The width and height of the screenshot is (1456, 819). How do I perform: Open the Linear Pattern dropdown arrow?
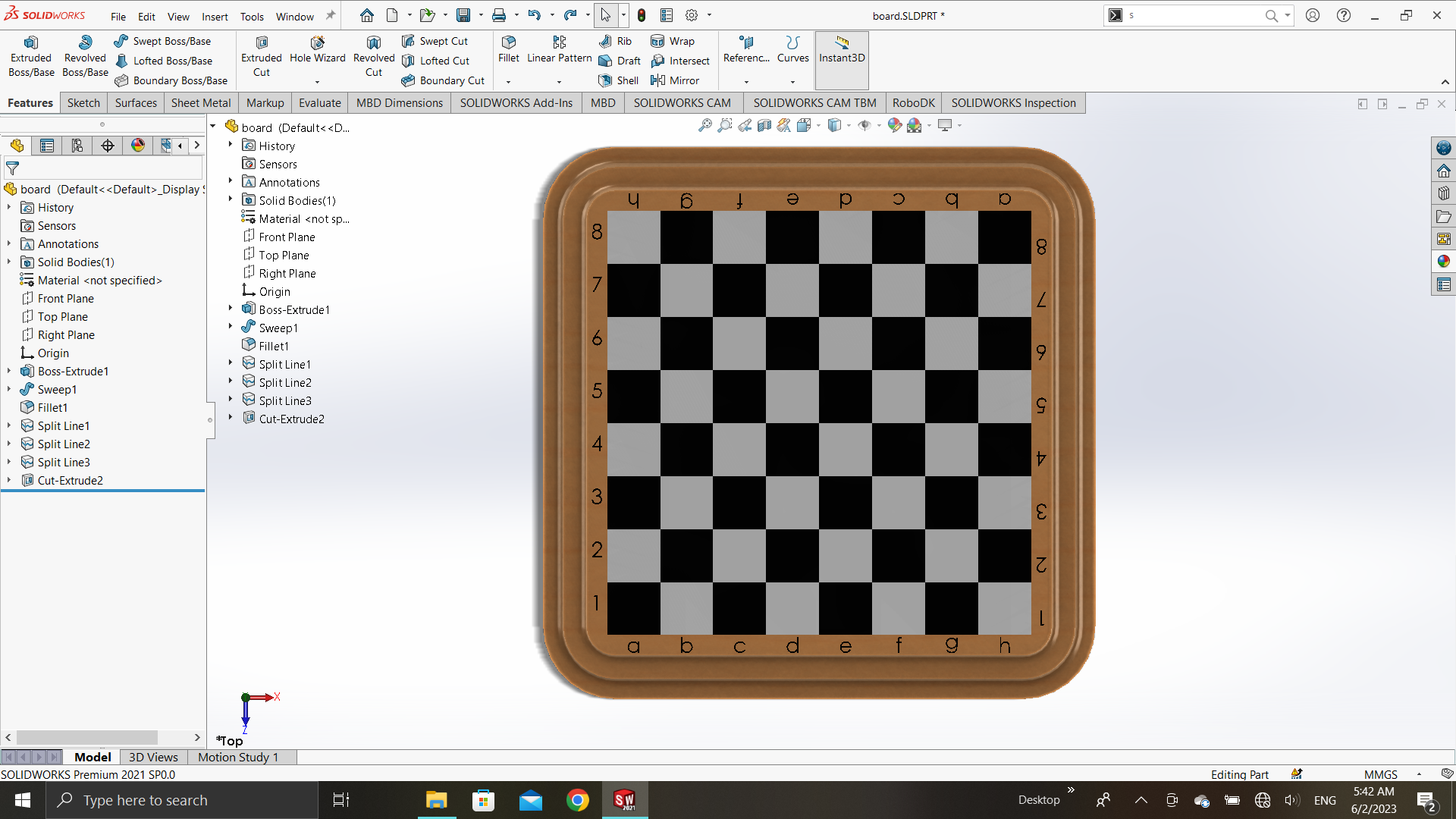[559, 82]
